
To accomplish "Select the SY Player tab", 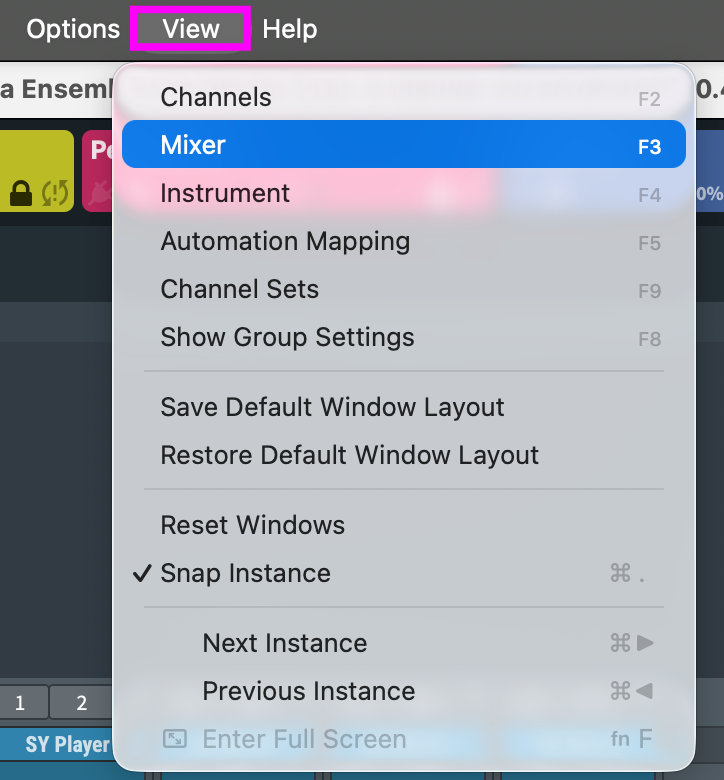I will click(66, 745).
